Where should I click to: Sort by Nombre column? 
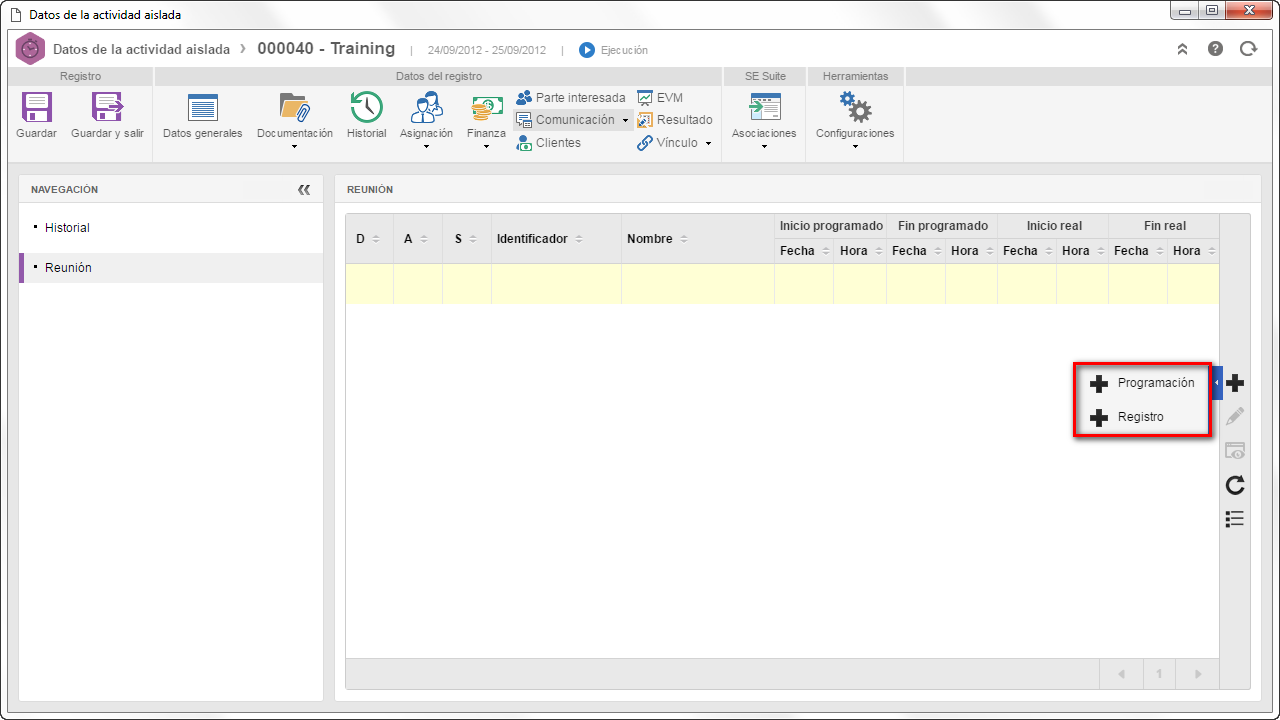point(697,239)
